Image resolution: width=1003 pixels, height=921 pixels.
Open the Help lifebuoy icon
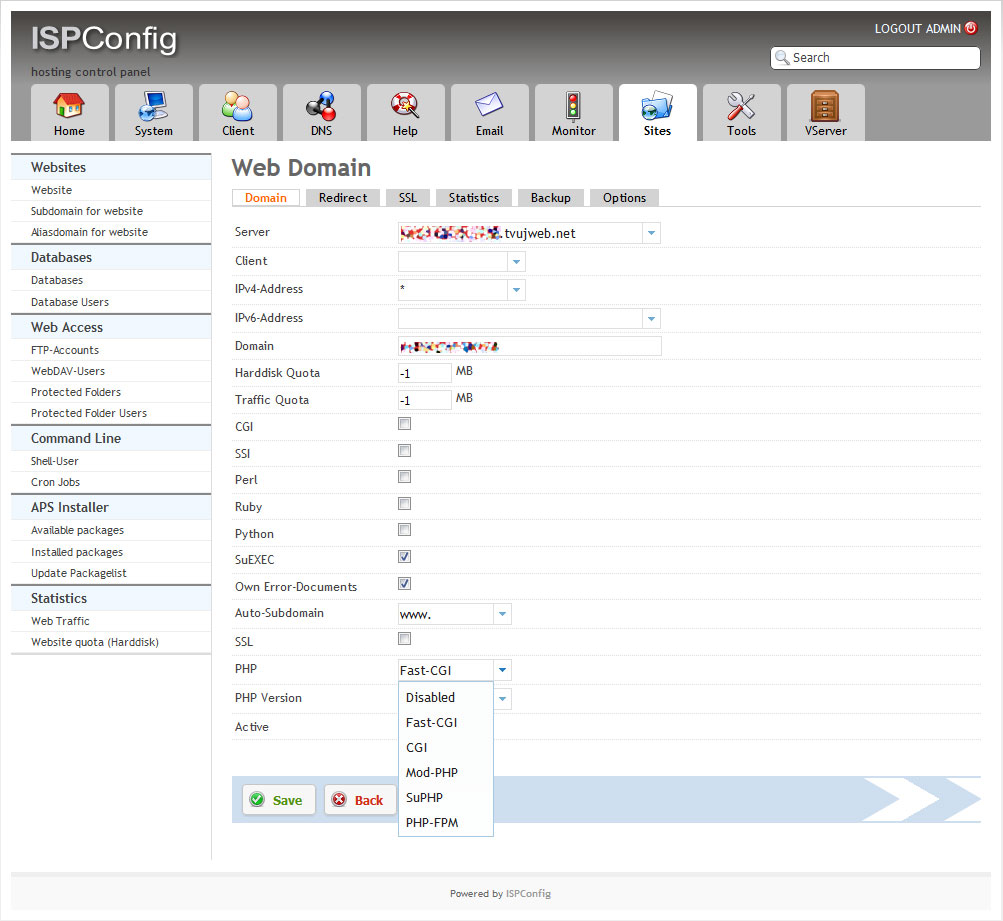click(405, 105)
